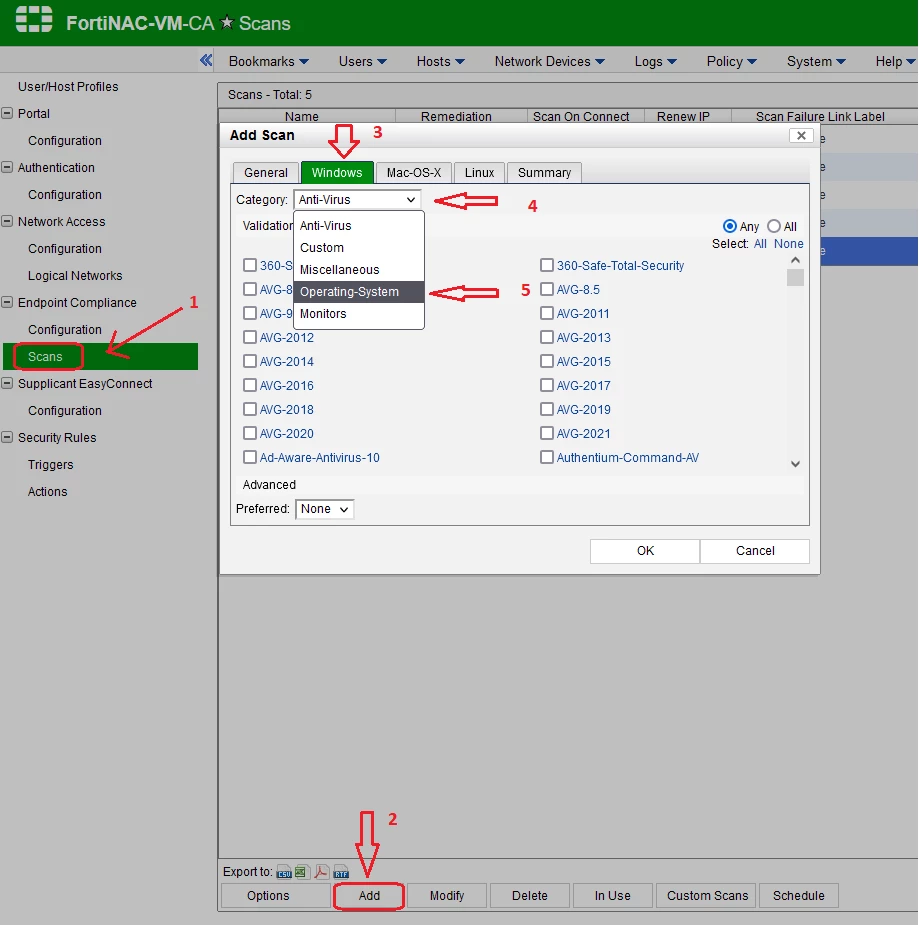This screenshot has width=919, height=925.
Task: Collapse the Network Access tree node
Action: (7, 221)
